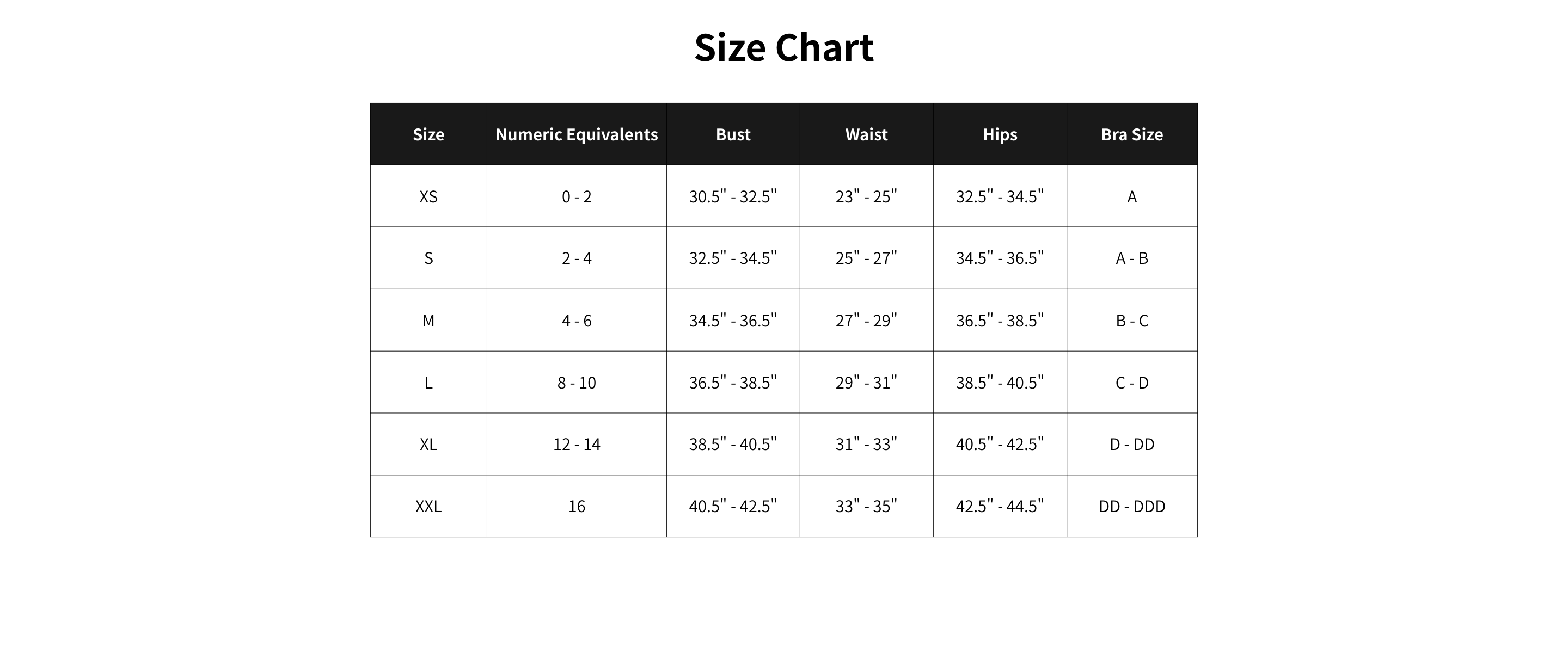Select the M size row label
1568x653 pixels.
click(428, 321)
